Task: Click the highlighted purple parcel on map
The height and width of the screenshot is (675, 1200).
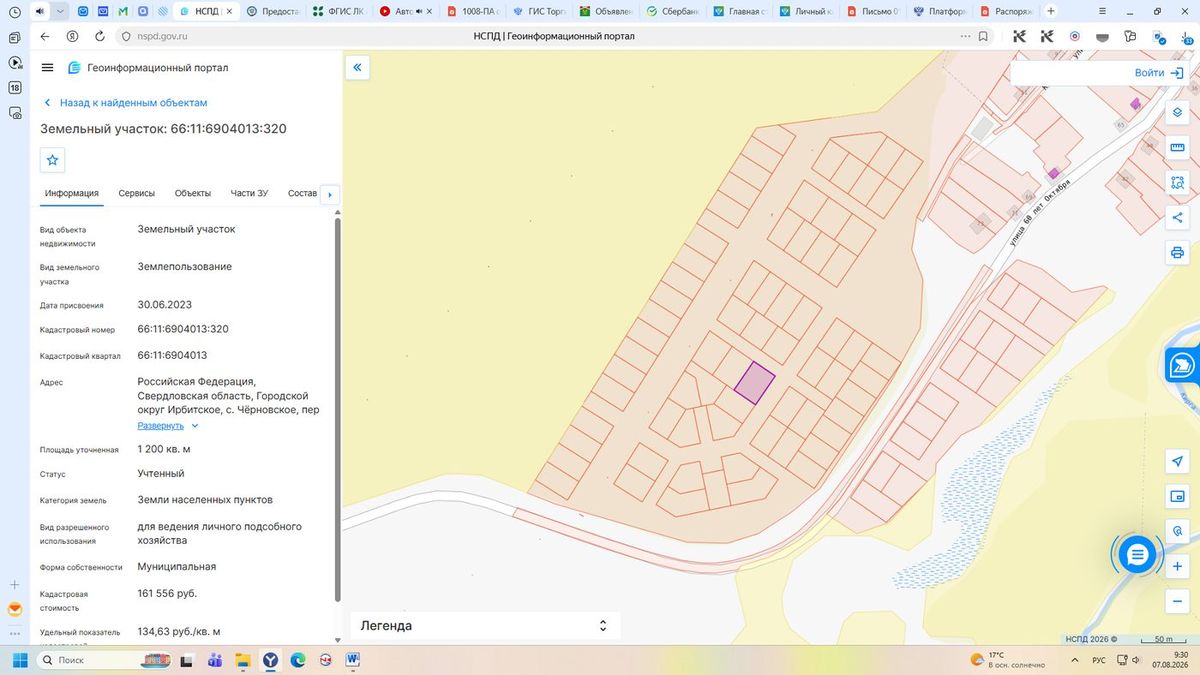Action: tap(754, 383)
